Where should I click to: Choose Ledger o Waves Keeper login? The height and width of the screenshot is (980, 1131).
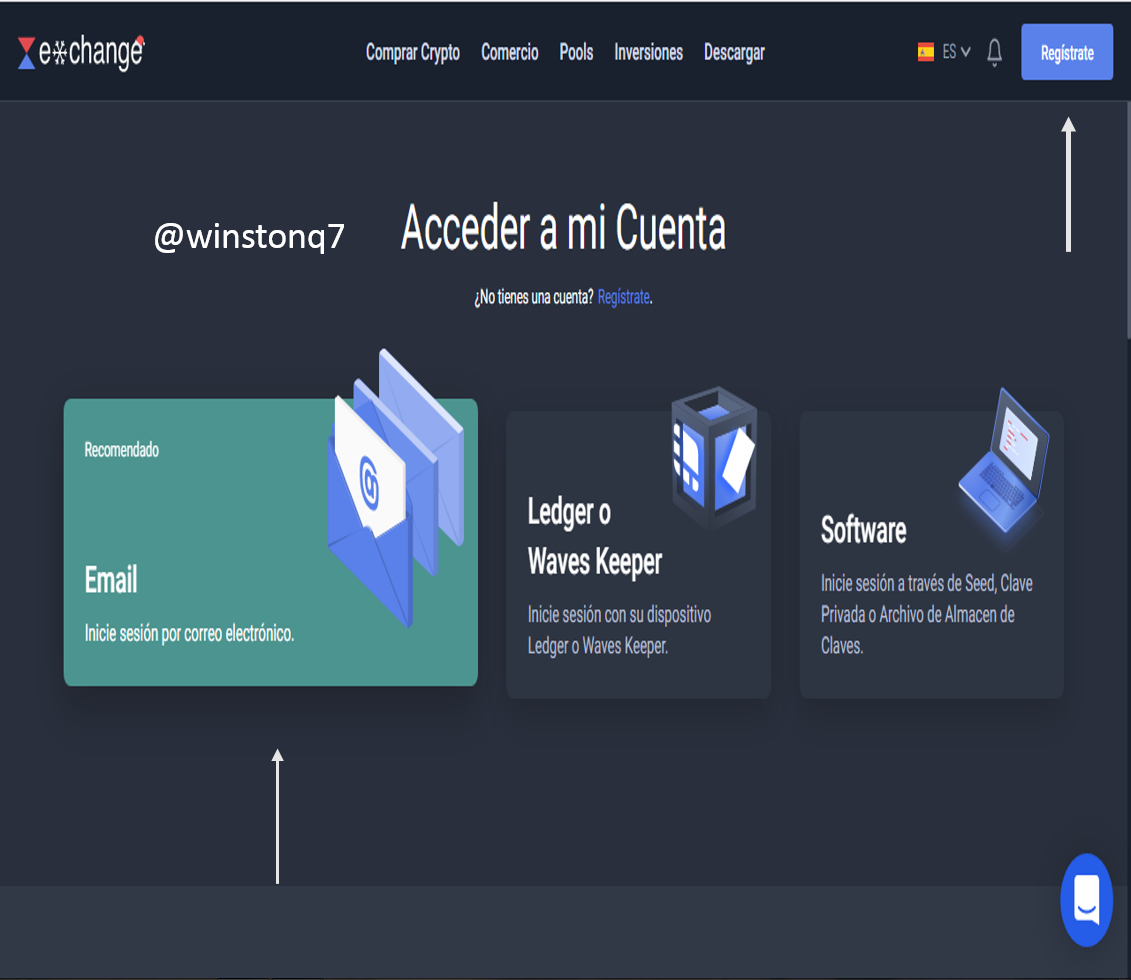click(x=594, y=537)
